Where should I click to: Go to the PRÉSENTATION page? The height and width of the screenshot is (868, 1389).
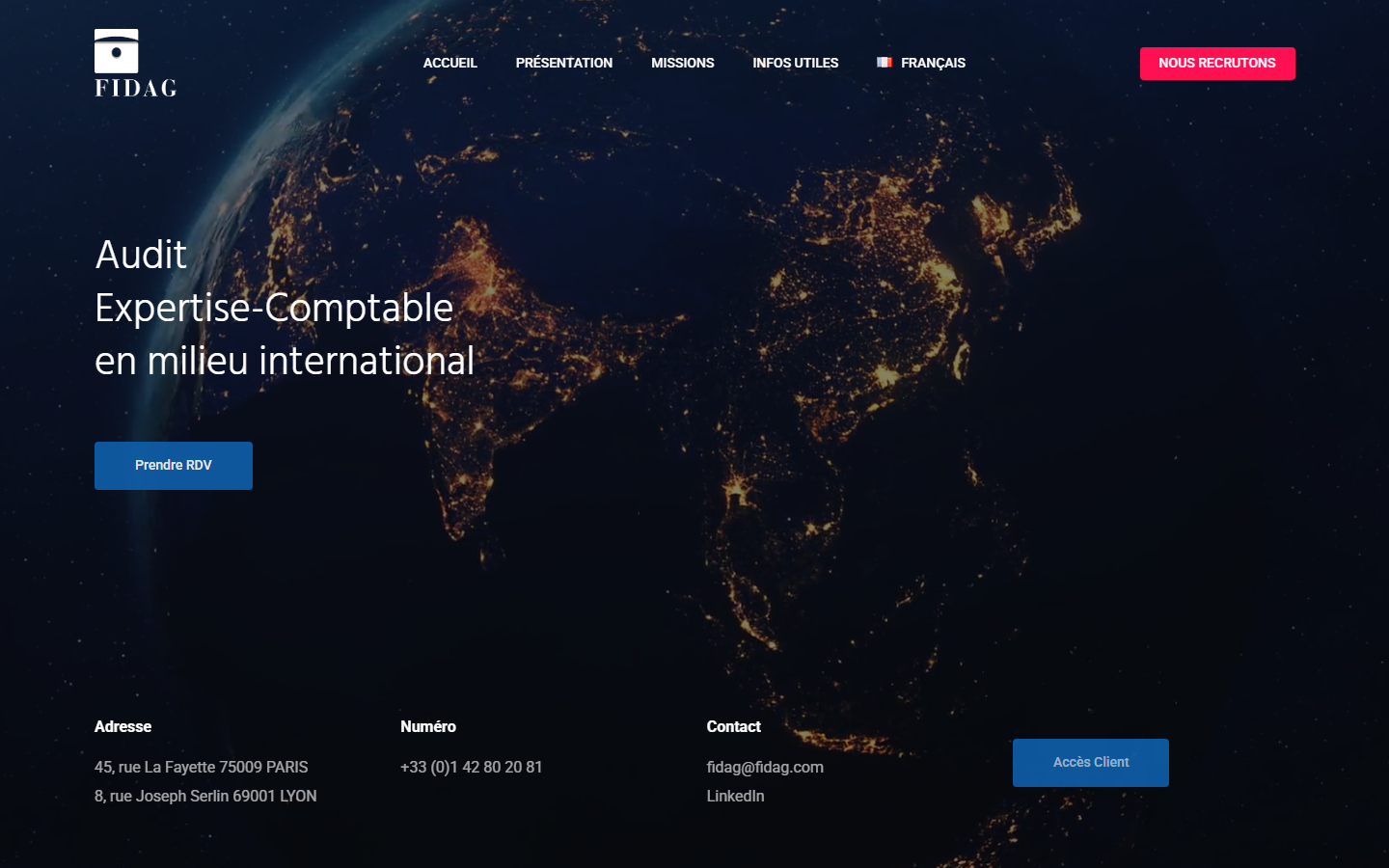tap(563, 63)
